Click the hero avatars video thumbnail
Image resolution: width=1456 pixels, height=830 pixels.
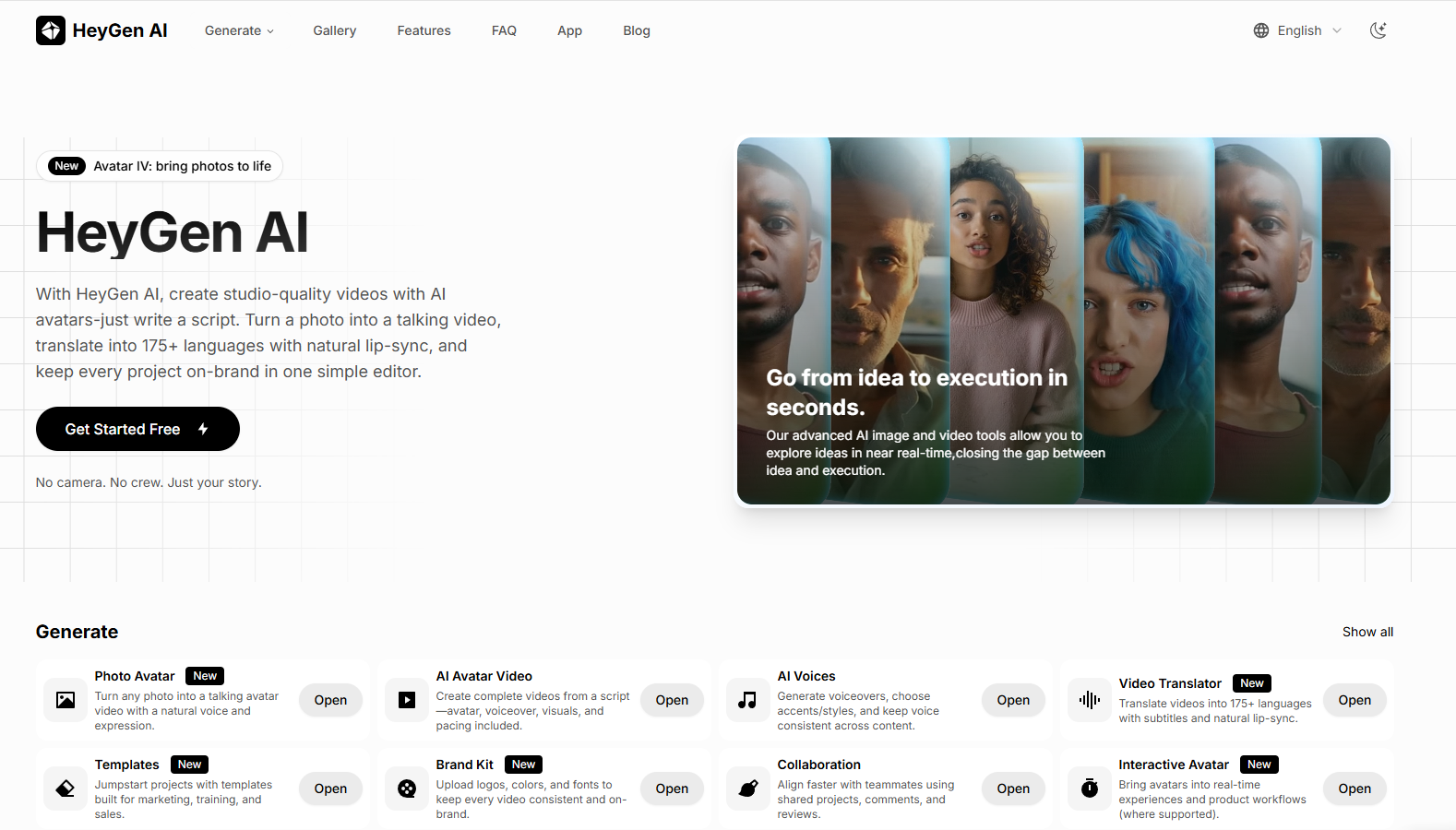(1064, 321)
